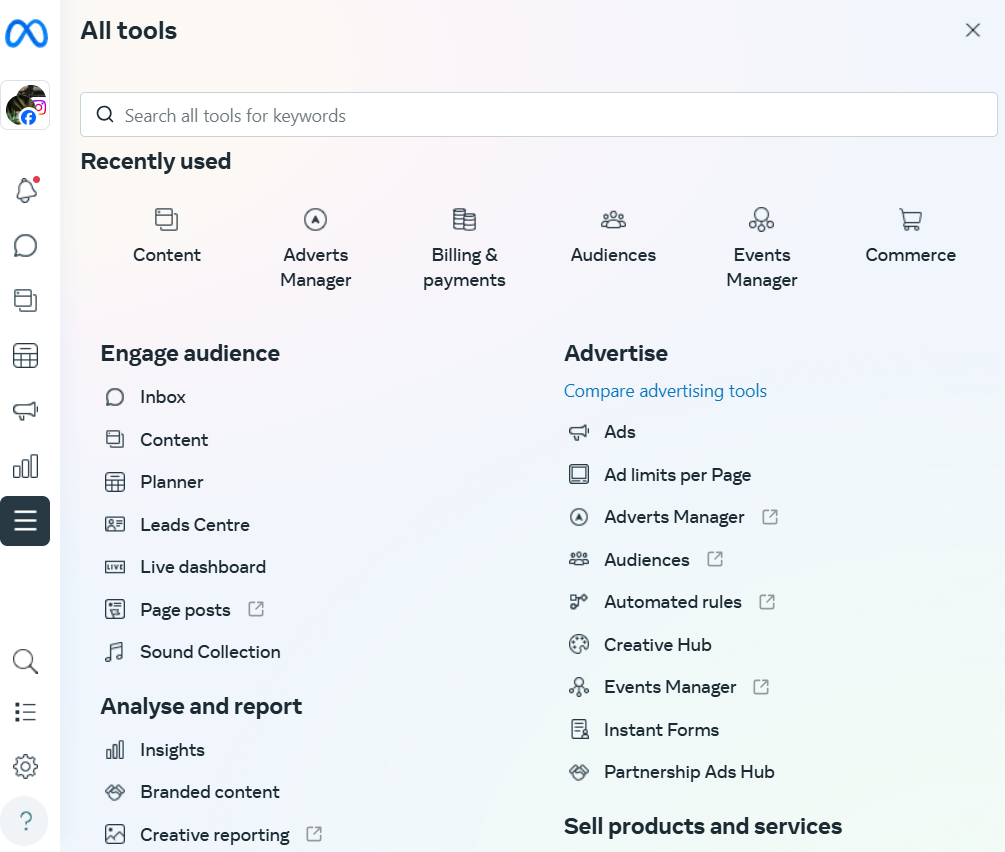Click the help question mark icon
The image size is (1005, 852).
(x=25, y=821)
